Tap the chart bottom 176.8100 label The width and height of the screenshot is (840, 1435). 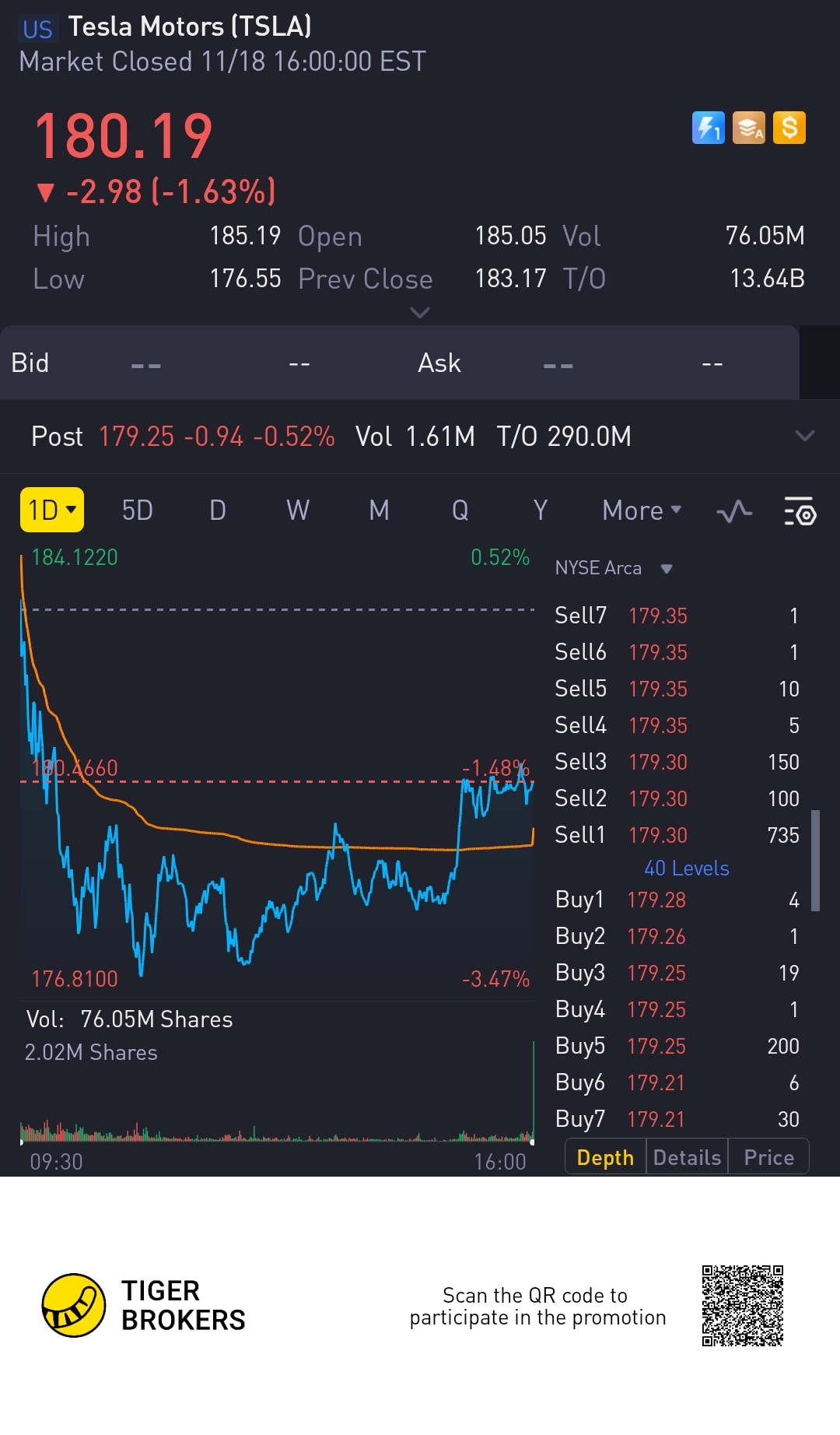(75, 979)
